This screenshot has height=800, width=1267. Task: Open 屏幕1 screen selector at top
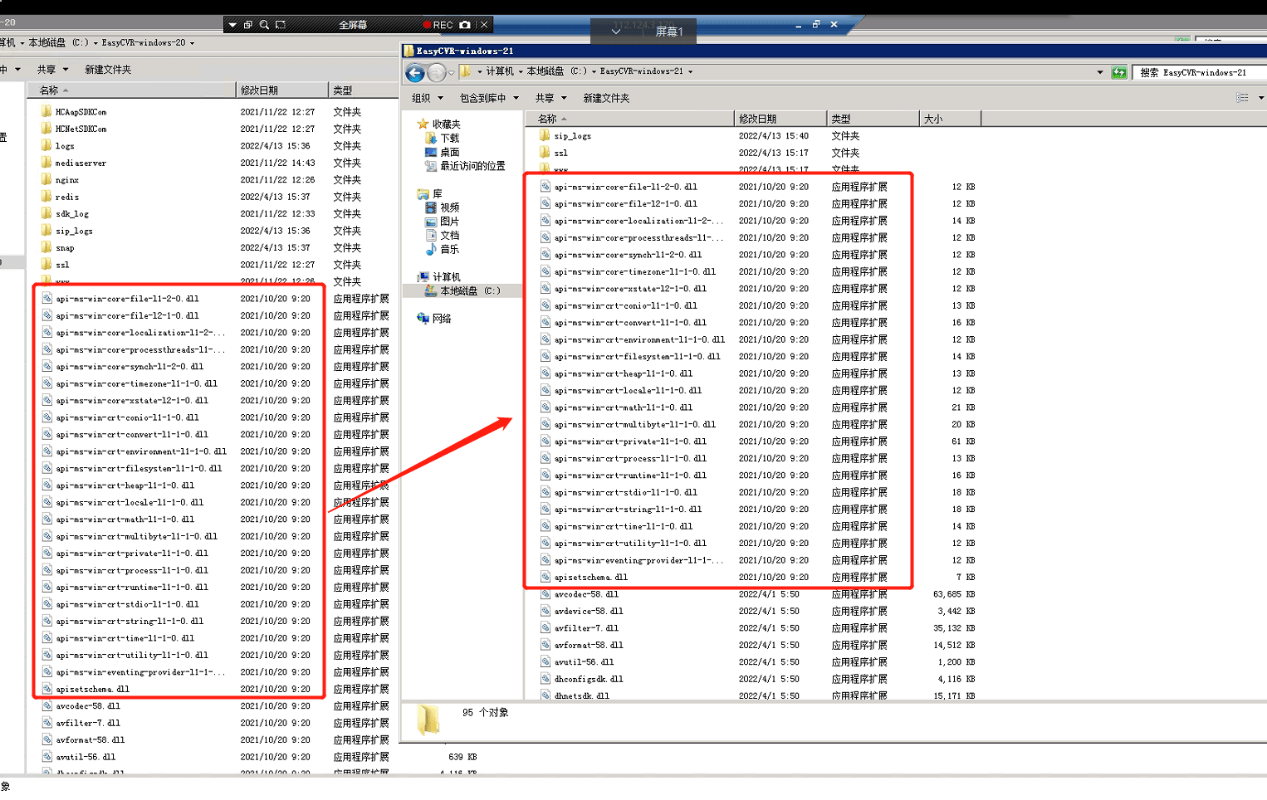(x=669, y=31)
